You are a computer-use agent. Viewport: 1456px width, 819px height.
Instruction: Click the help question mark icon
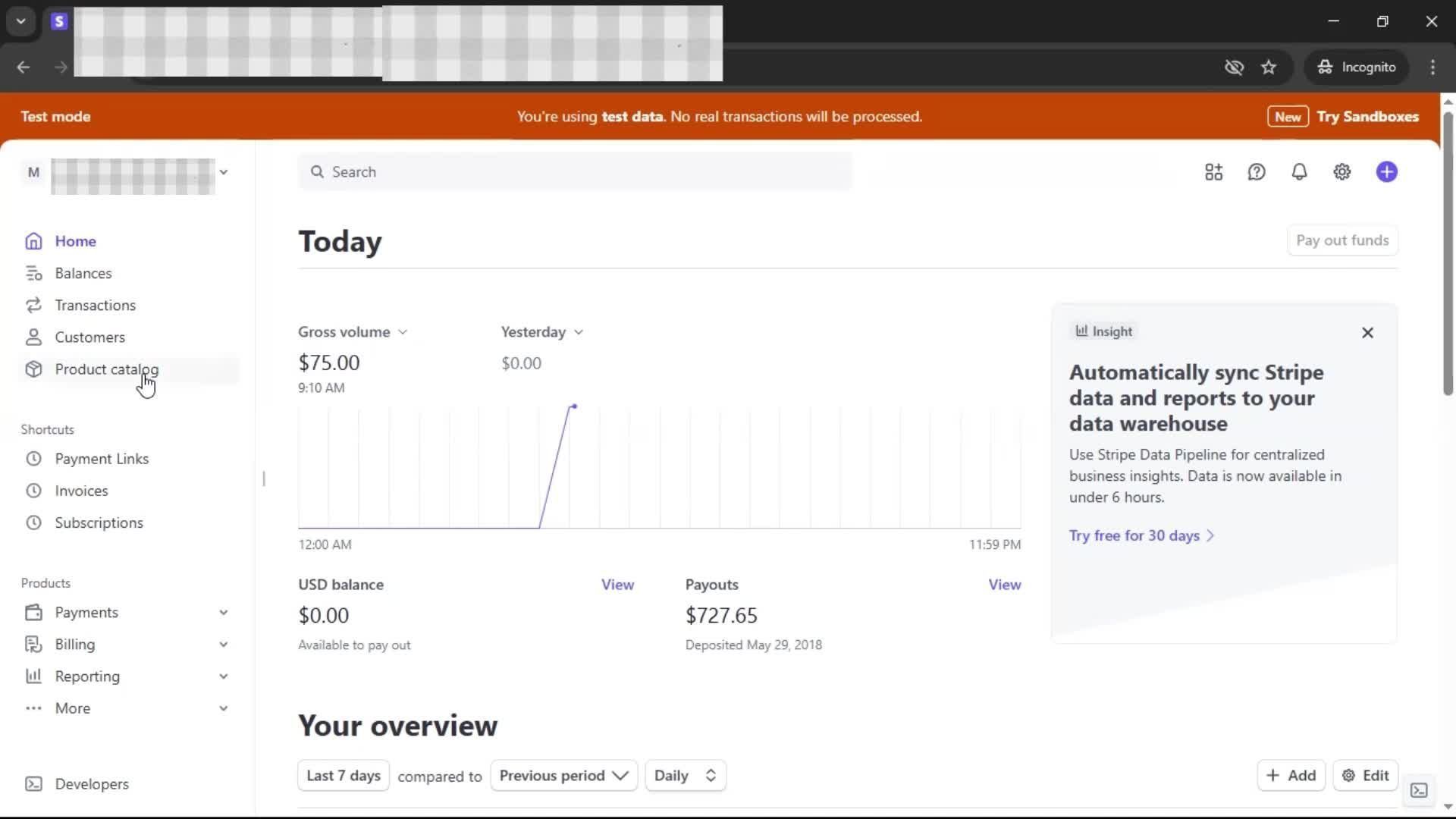pos(1257,172)
